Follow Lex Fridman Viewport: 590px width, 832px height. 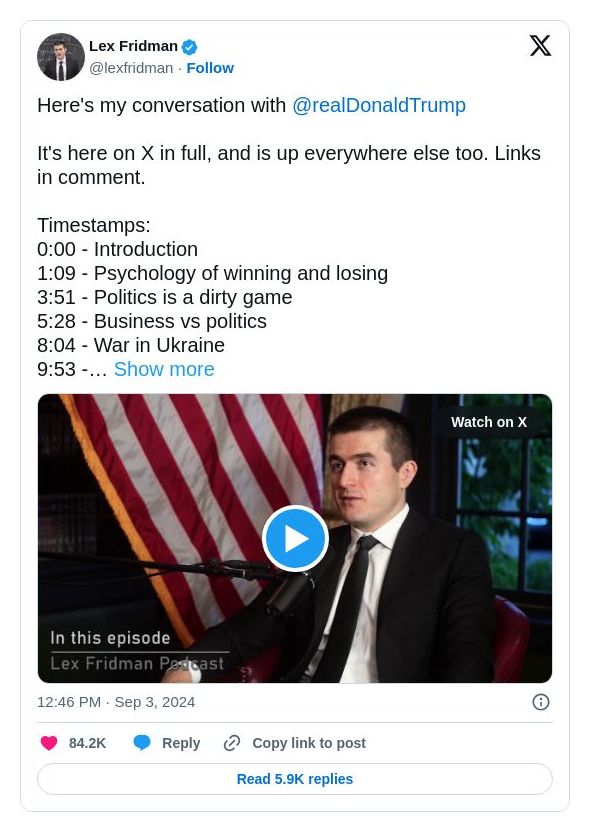coord(210,68)
